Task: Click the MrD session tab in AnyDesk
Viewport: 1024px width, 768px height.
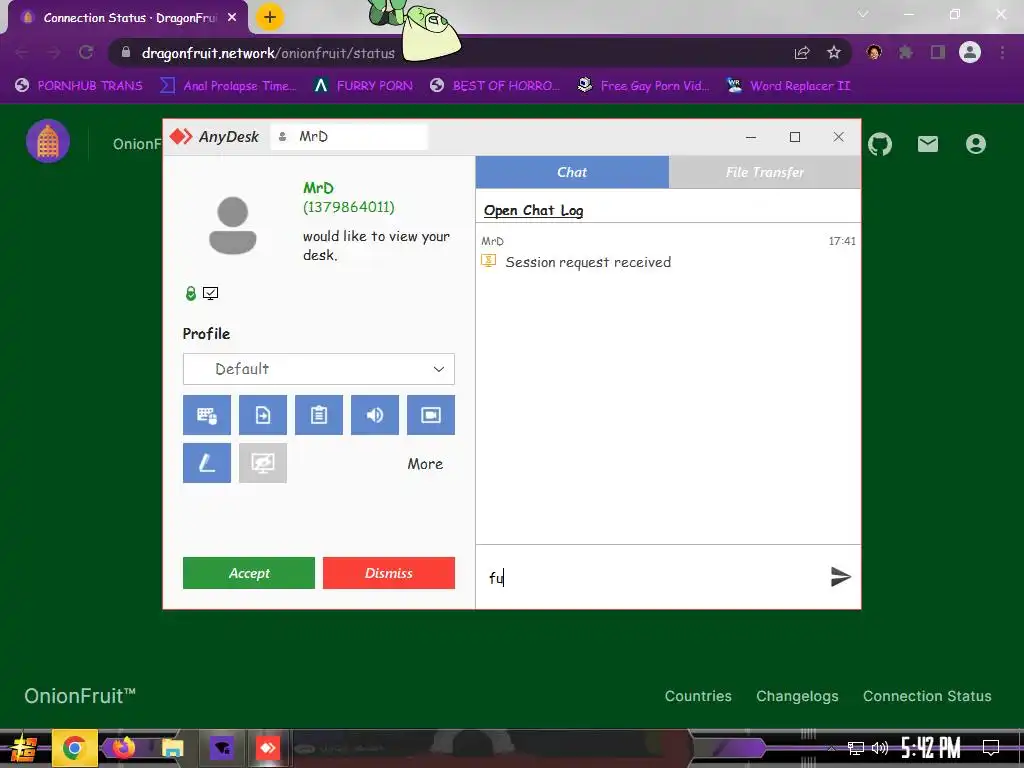Action: (349, 136)
